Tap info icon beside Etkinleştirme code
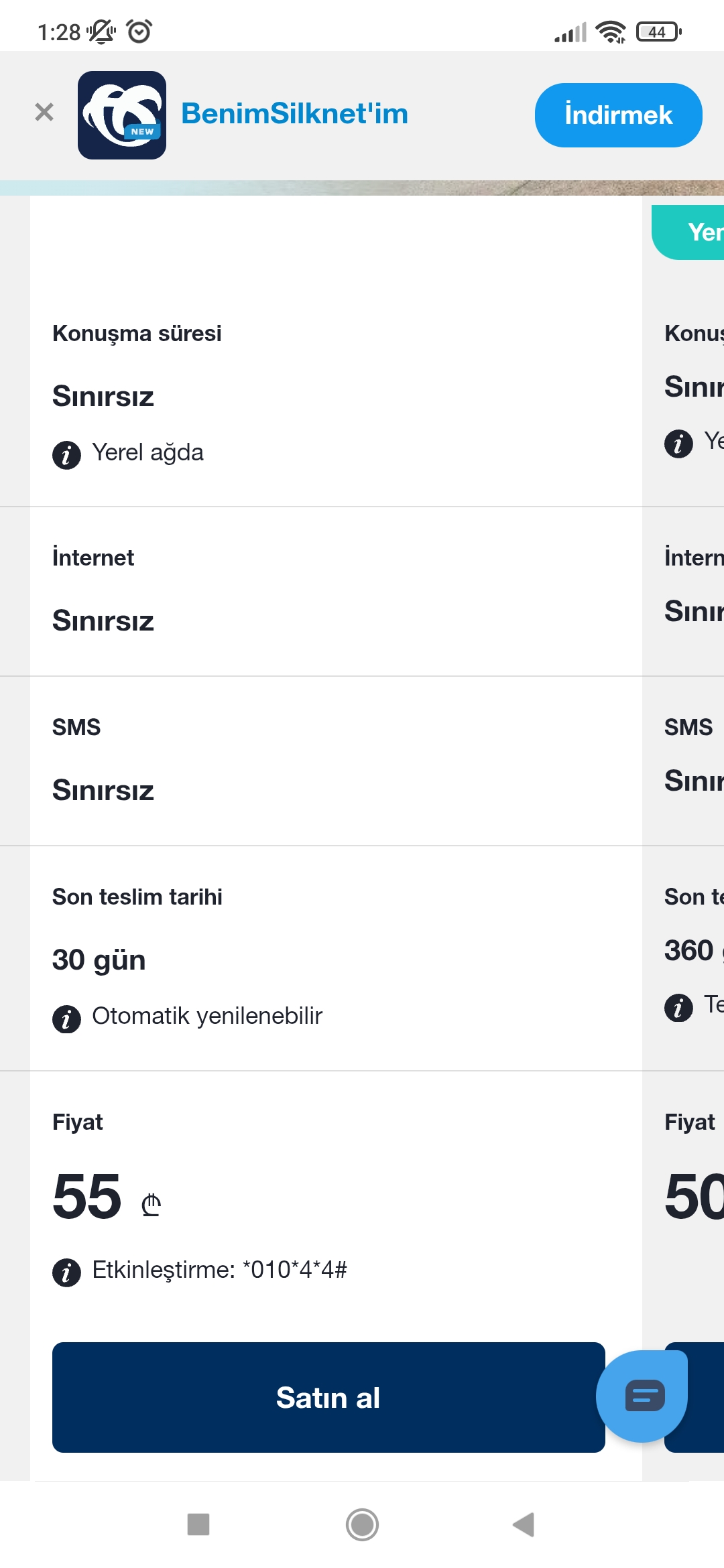The width and height of the screenshot is (724, 1568). pyautogui.click(x=66, y=1272)
